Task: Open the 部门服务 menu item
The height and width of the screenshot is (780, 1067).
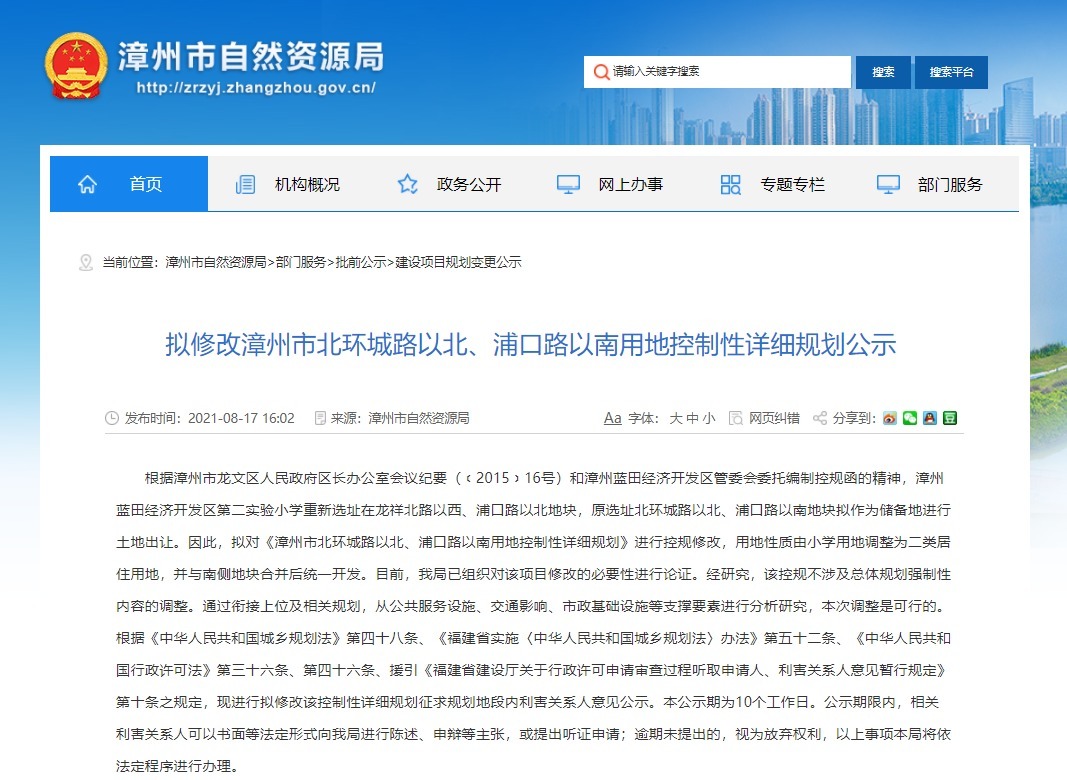Action: coord(950,184)
